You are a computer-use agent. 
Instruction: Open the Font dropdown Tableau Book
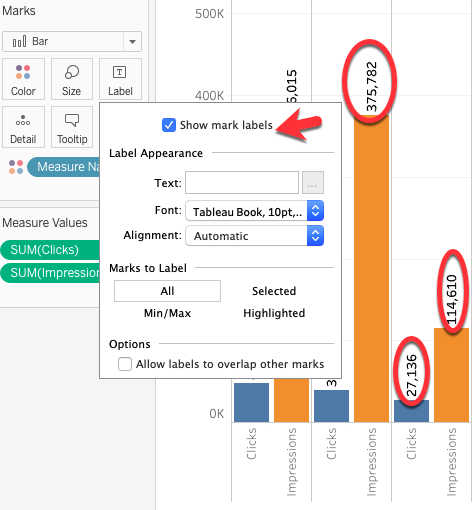pos(254,211)
